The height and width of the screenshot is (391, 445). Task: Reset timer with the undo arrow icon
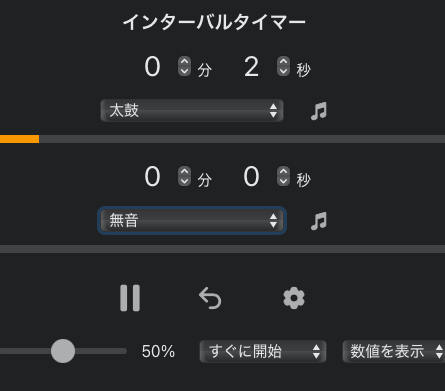(x=210, y=298)
